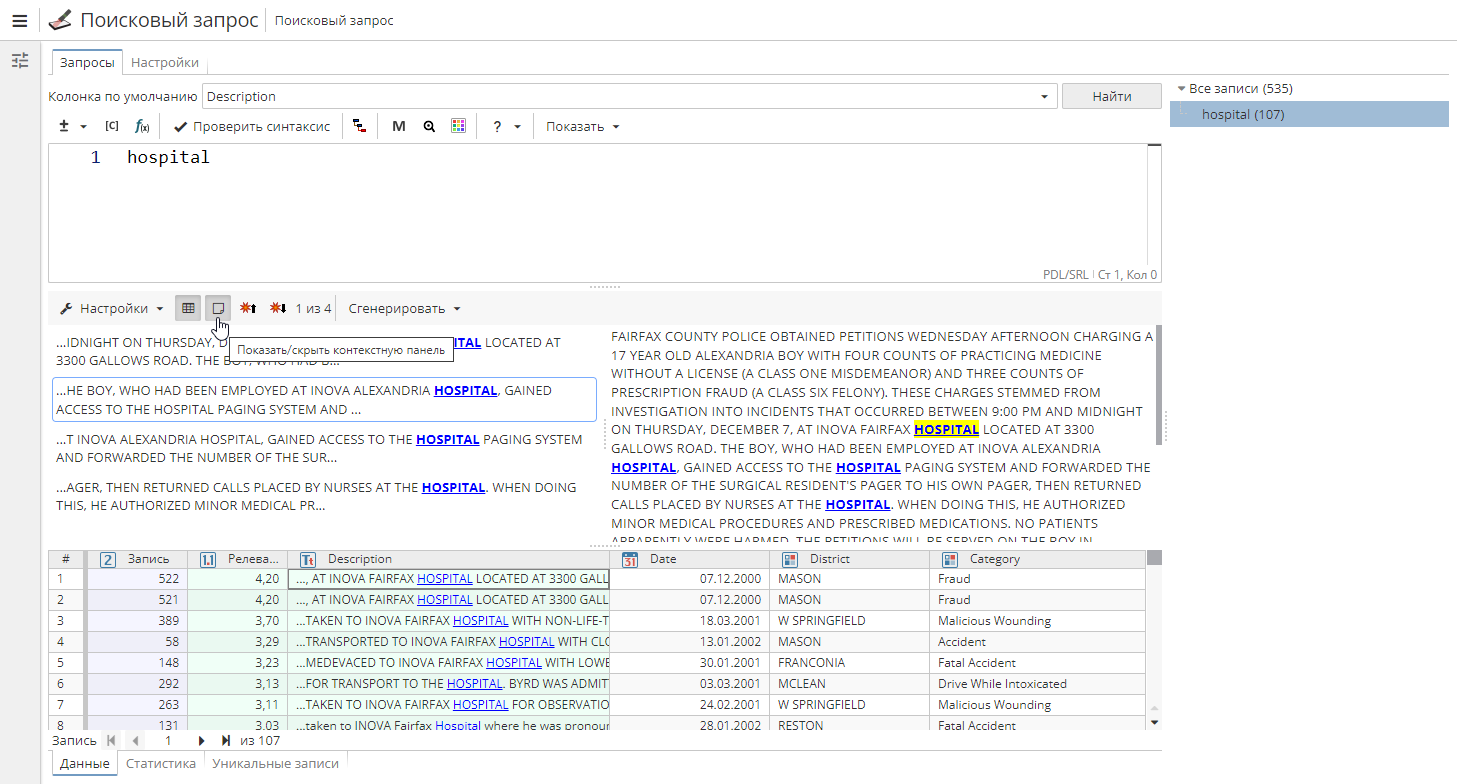Open the Настройки wrench dropdown
Image resolution: width=1457 pixels, height=784 pixels.
click(x=112, y=308)
